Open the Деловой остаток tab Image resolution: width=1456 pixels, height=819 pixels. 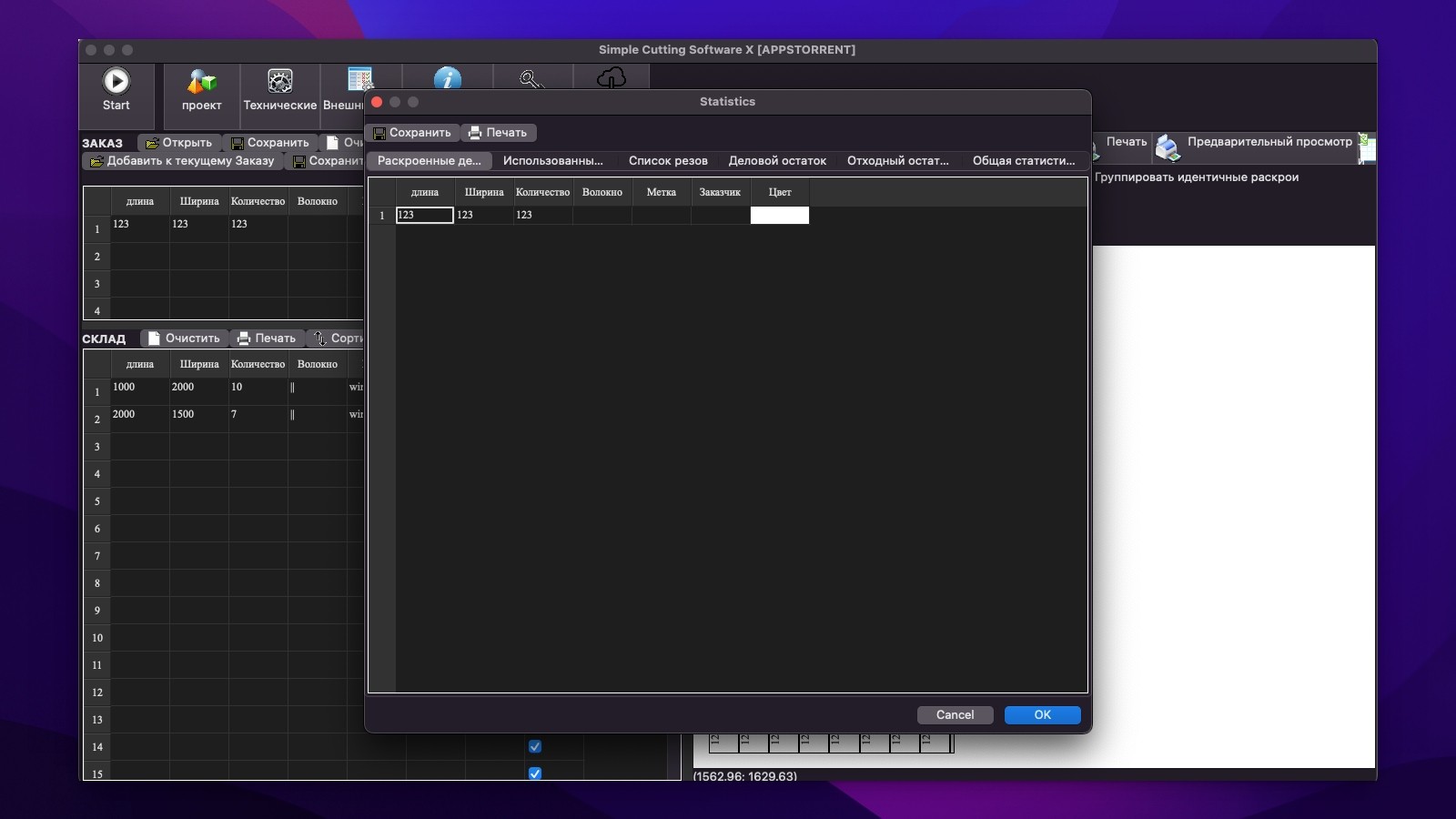(776, 161)
